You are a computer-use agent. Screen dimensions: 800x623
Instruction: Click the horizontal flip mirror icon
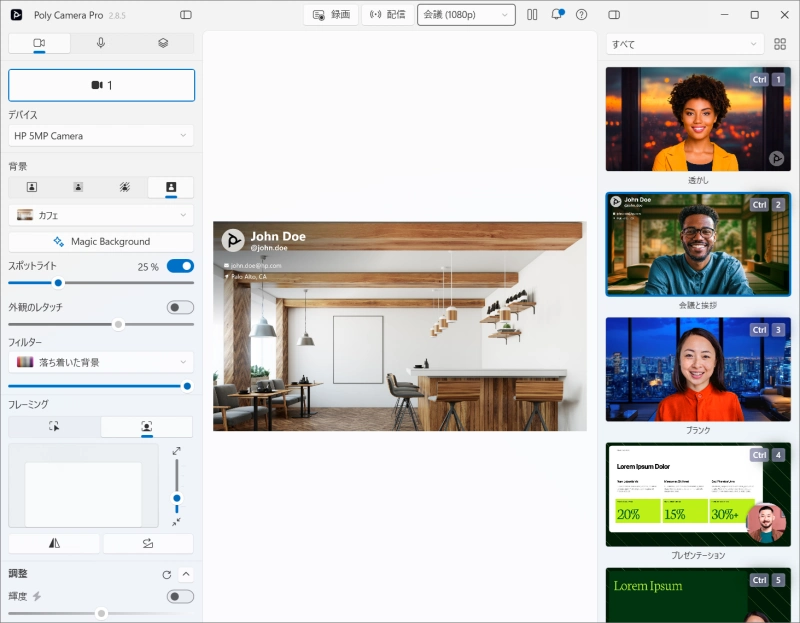54,543
